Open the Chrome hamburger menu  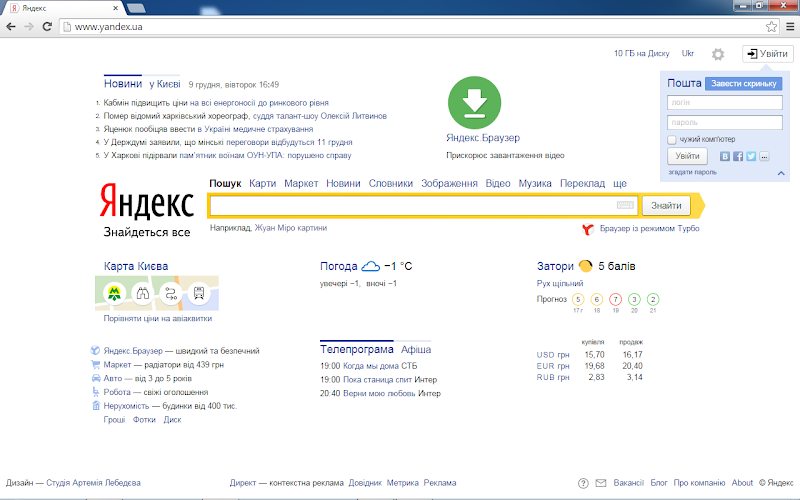click(x=790, y=27)
